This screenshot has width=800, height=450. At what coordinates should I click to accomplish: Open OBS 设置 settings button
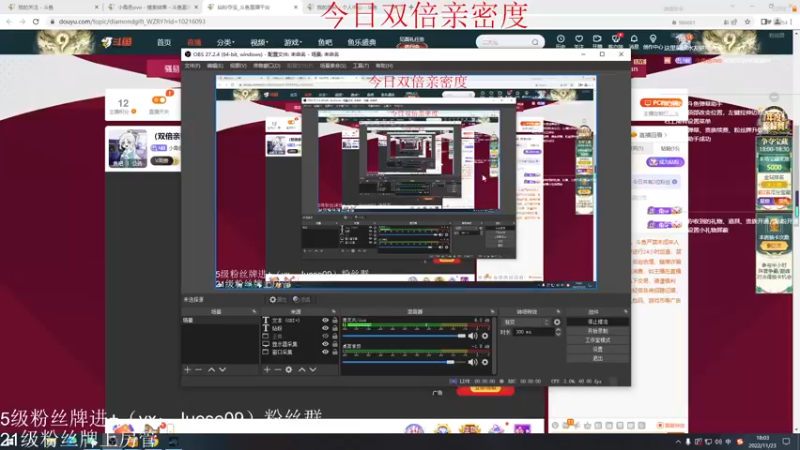[x=597, y=349]
